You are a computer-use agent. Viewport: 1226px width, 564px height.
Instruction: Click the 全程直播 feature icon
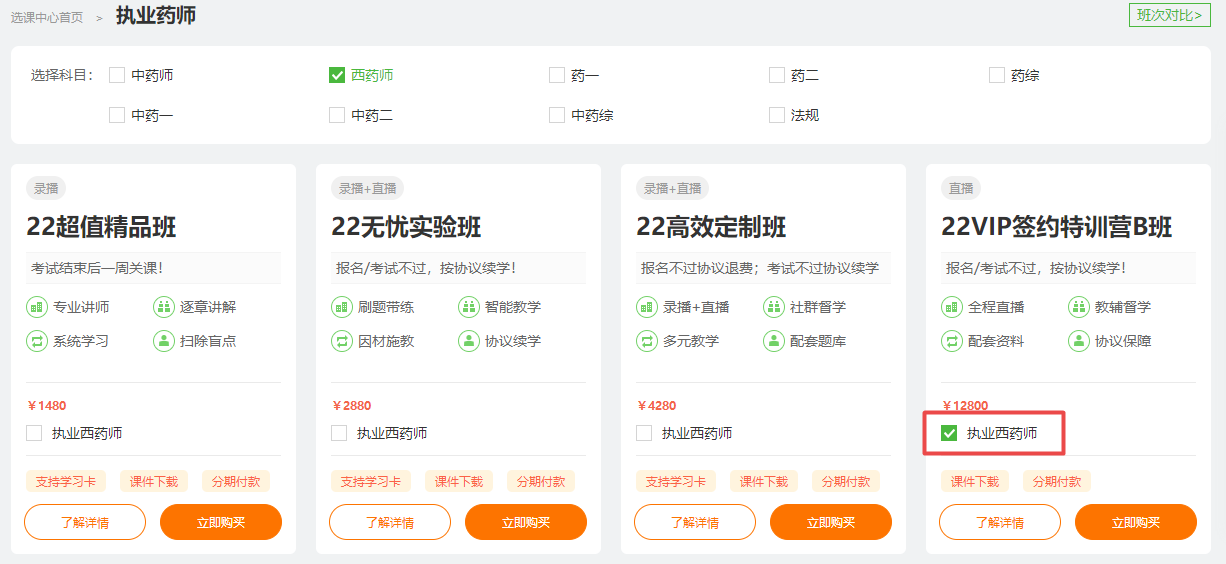point(952,307)
